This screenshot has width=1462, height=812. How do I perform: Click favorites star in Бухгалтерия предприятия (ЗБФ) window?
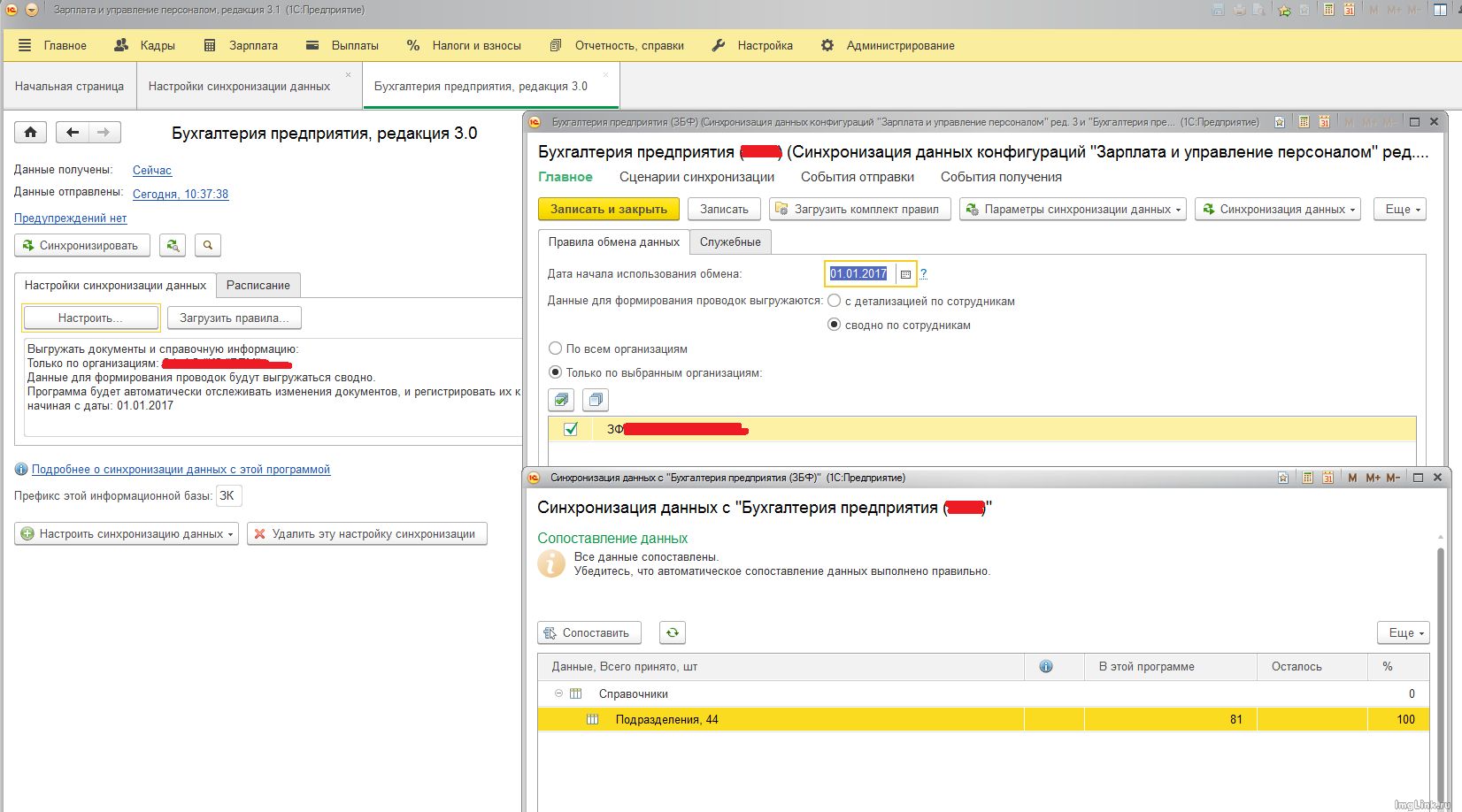[x=1279, y=122]
